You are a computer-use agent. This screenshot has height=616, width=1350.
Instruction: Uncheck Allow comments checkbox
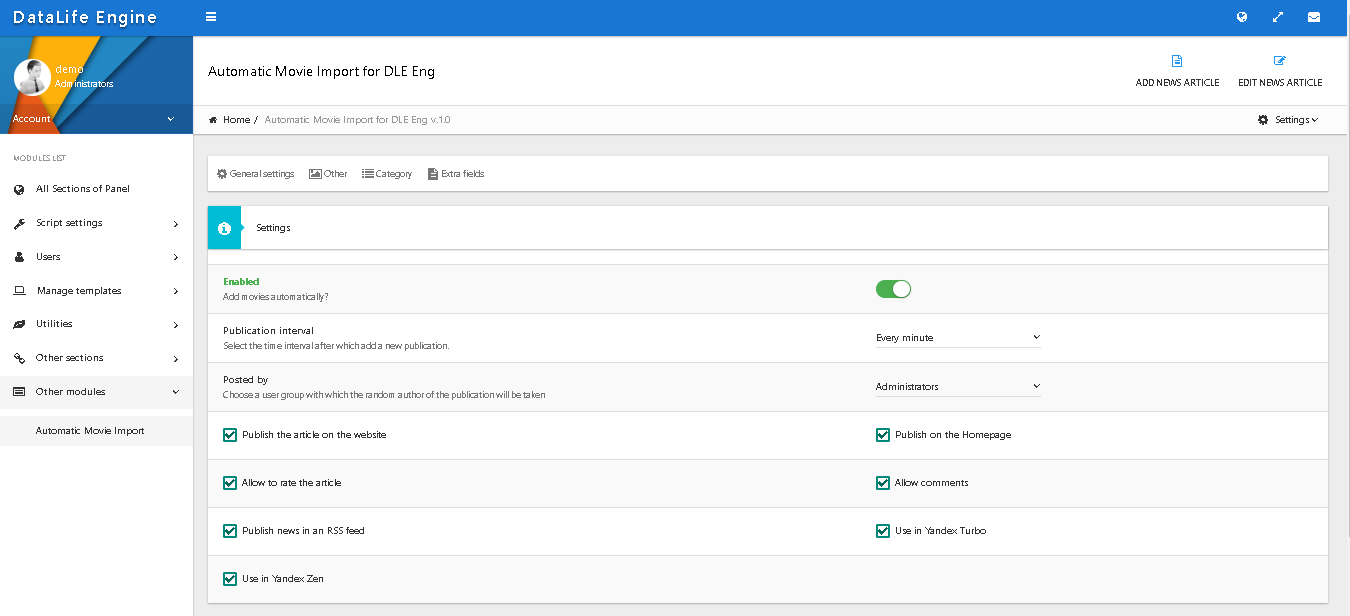click(883, 483)
